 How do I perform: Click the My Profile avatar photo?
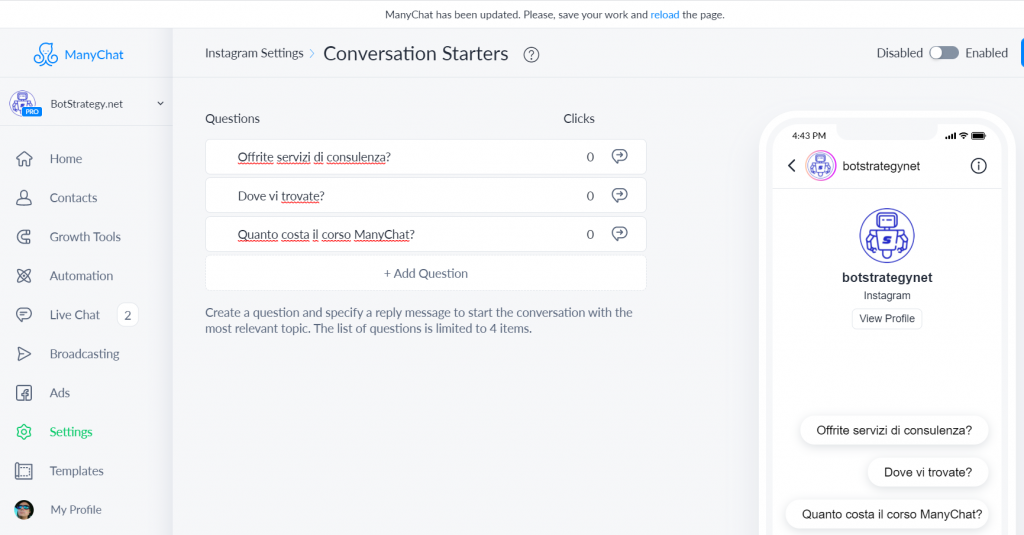click(24, 510)
